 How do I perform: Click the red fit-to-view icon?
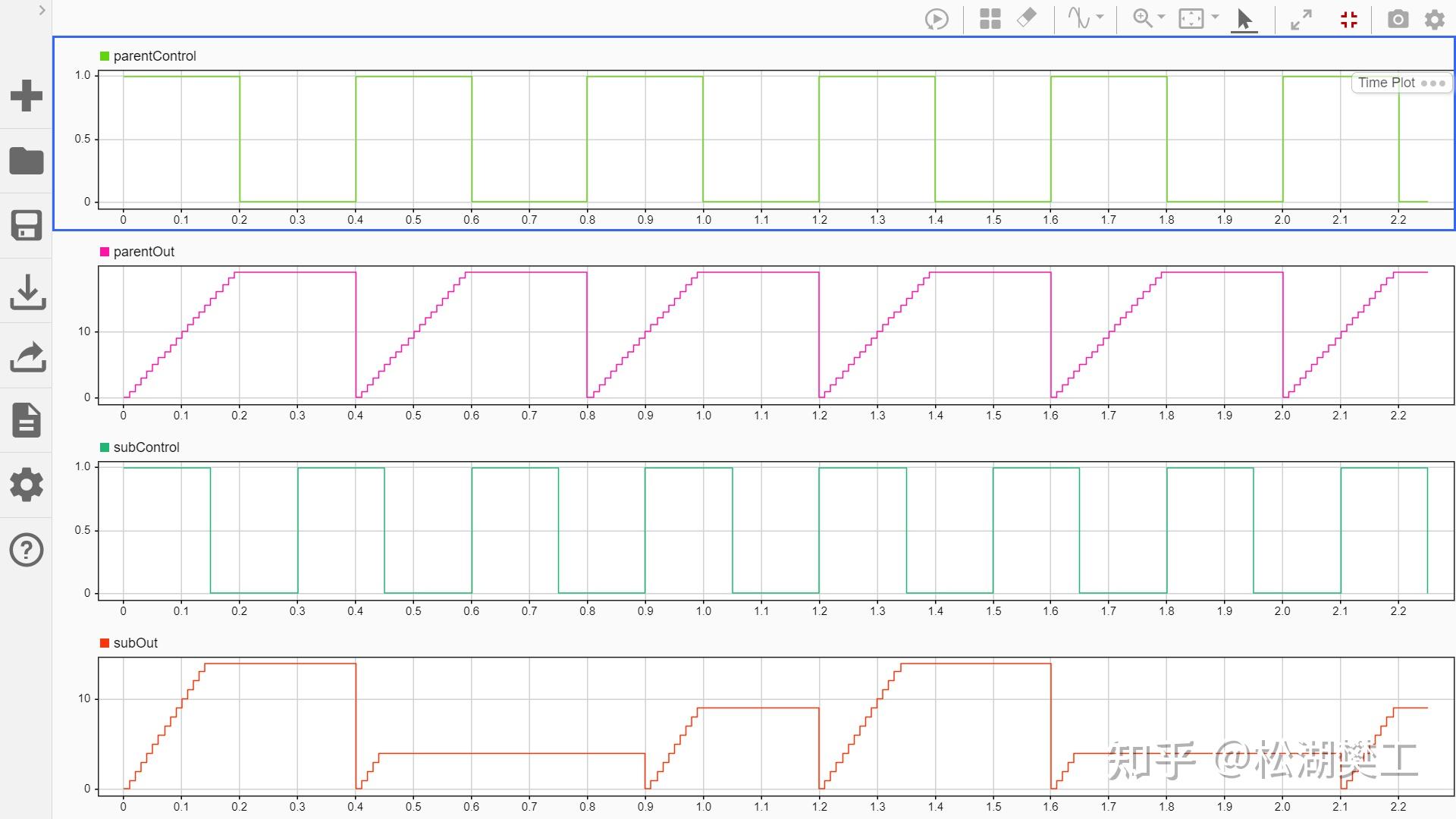point(1349,19)
